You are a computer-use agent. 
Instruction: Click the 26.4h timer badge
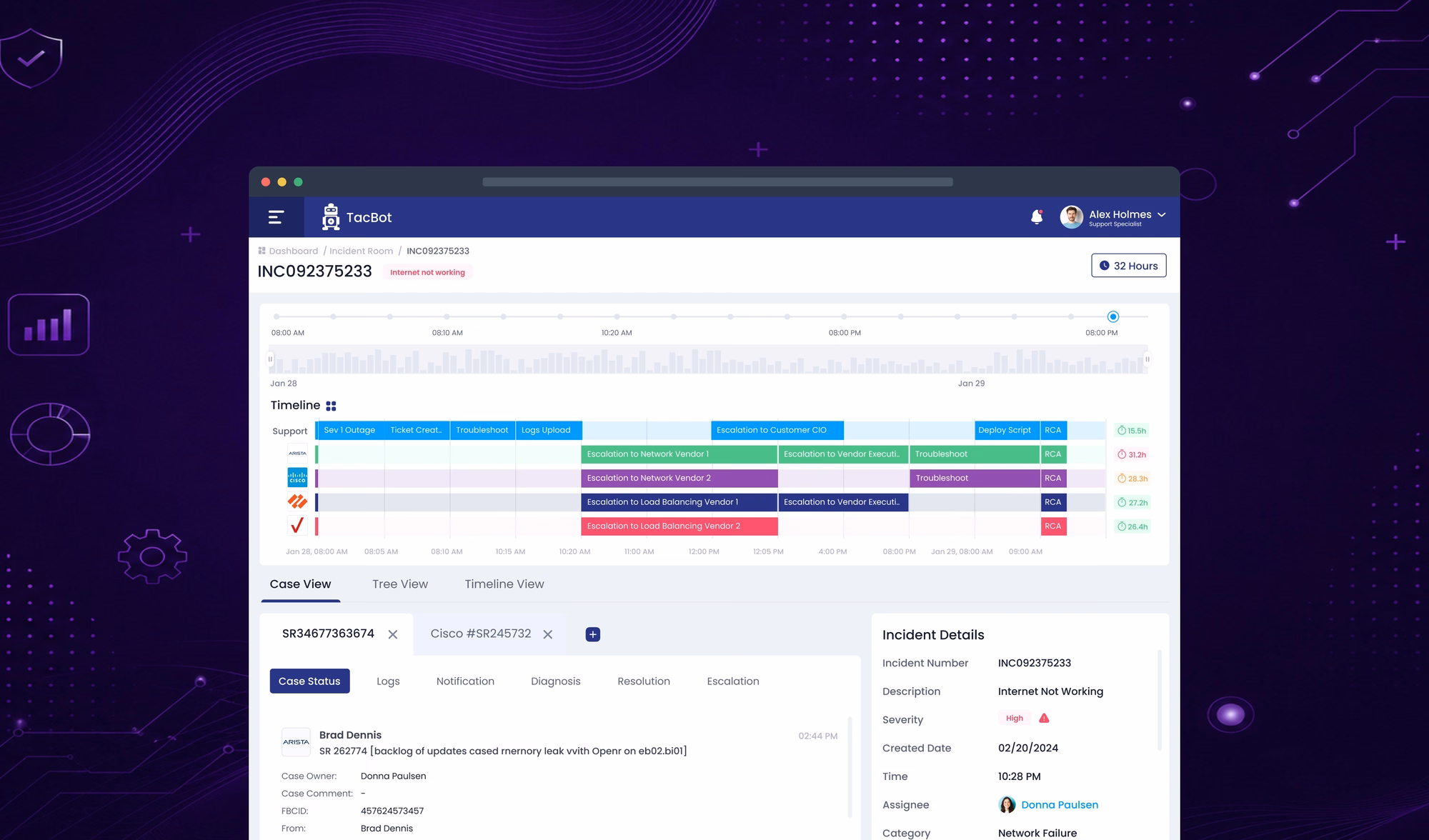pos(1132,526)
